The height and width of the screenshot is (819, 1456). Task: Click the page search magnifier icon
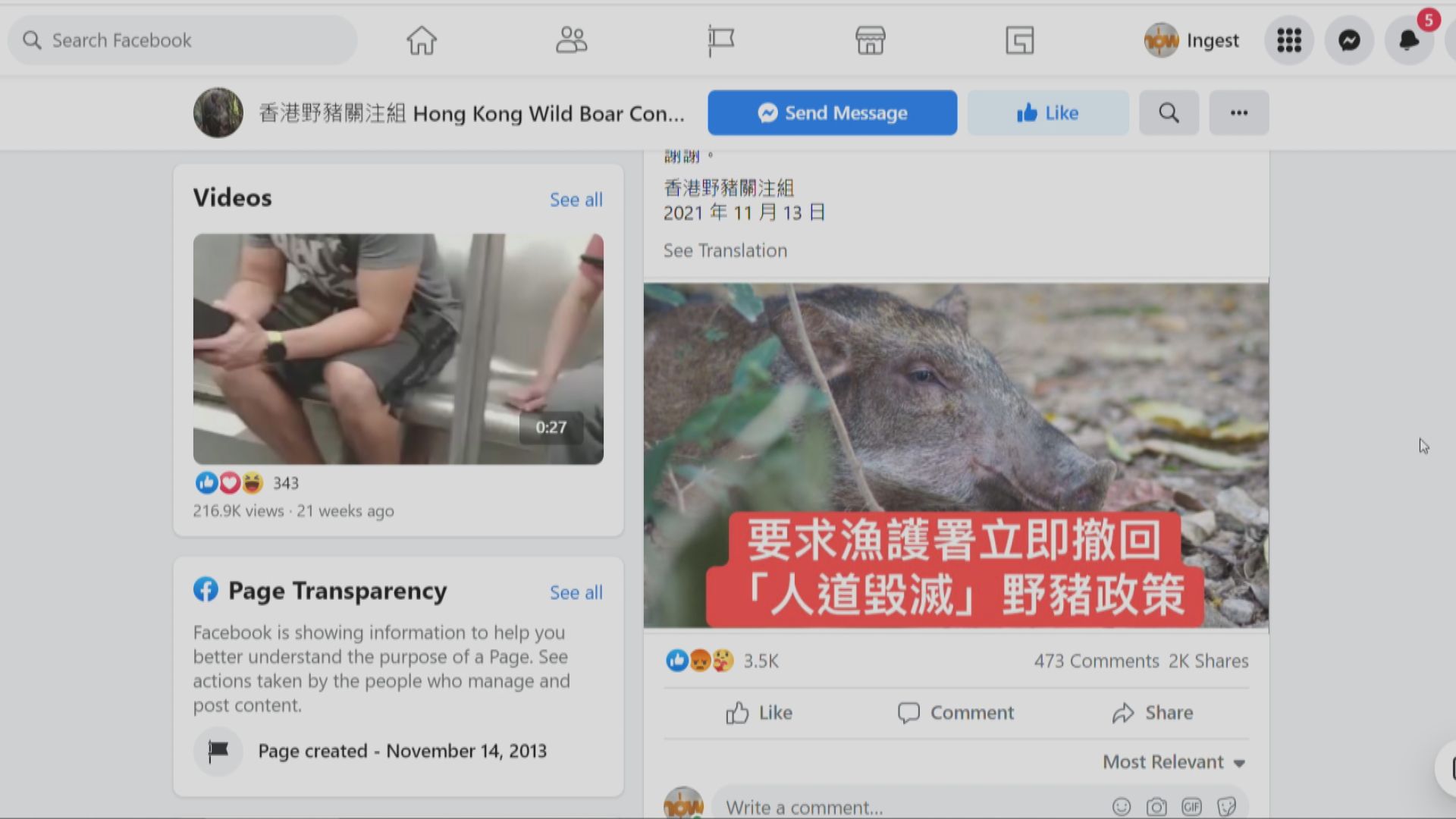coord(1169,113)
